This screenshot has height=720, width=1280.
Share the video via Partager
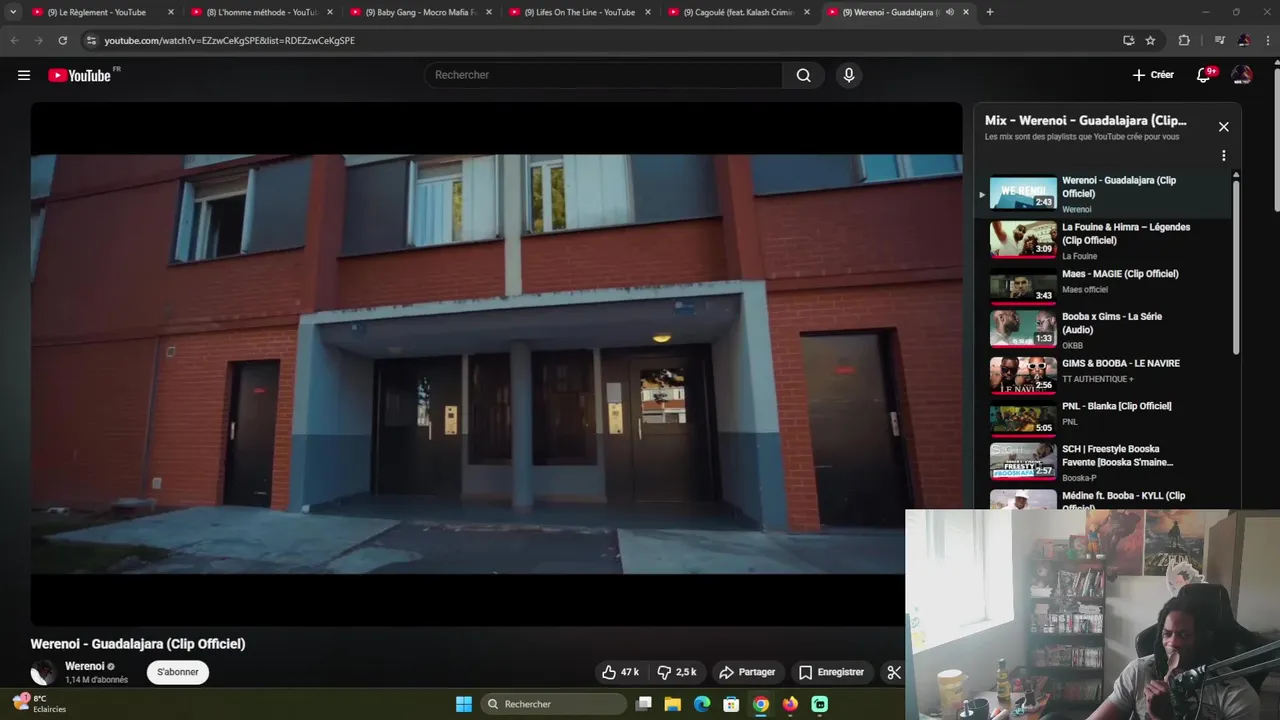point(748,672)
